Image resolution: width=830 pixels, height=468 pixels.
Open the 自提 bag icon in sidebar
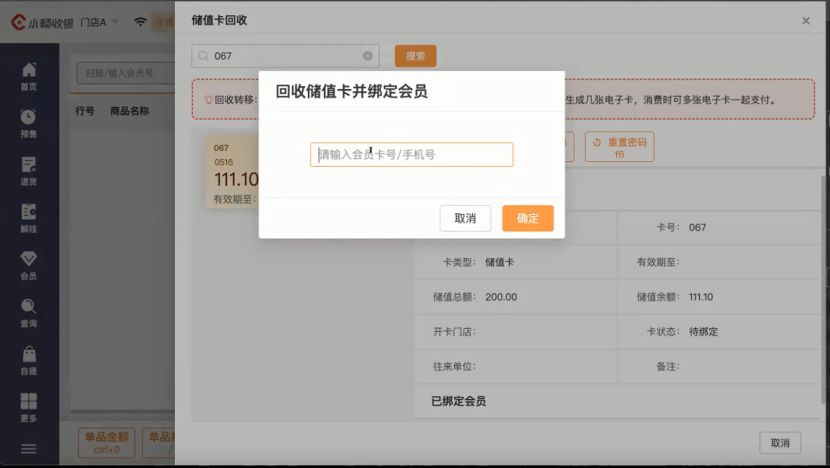(x=29, y=360)
